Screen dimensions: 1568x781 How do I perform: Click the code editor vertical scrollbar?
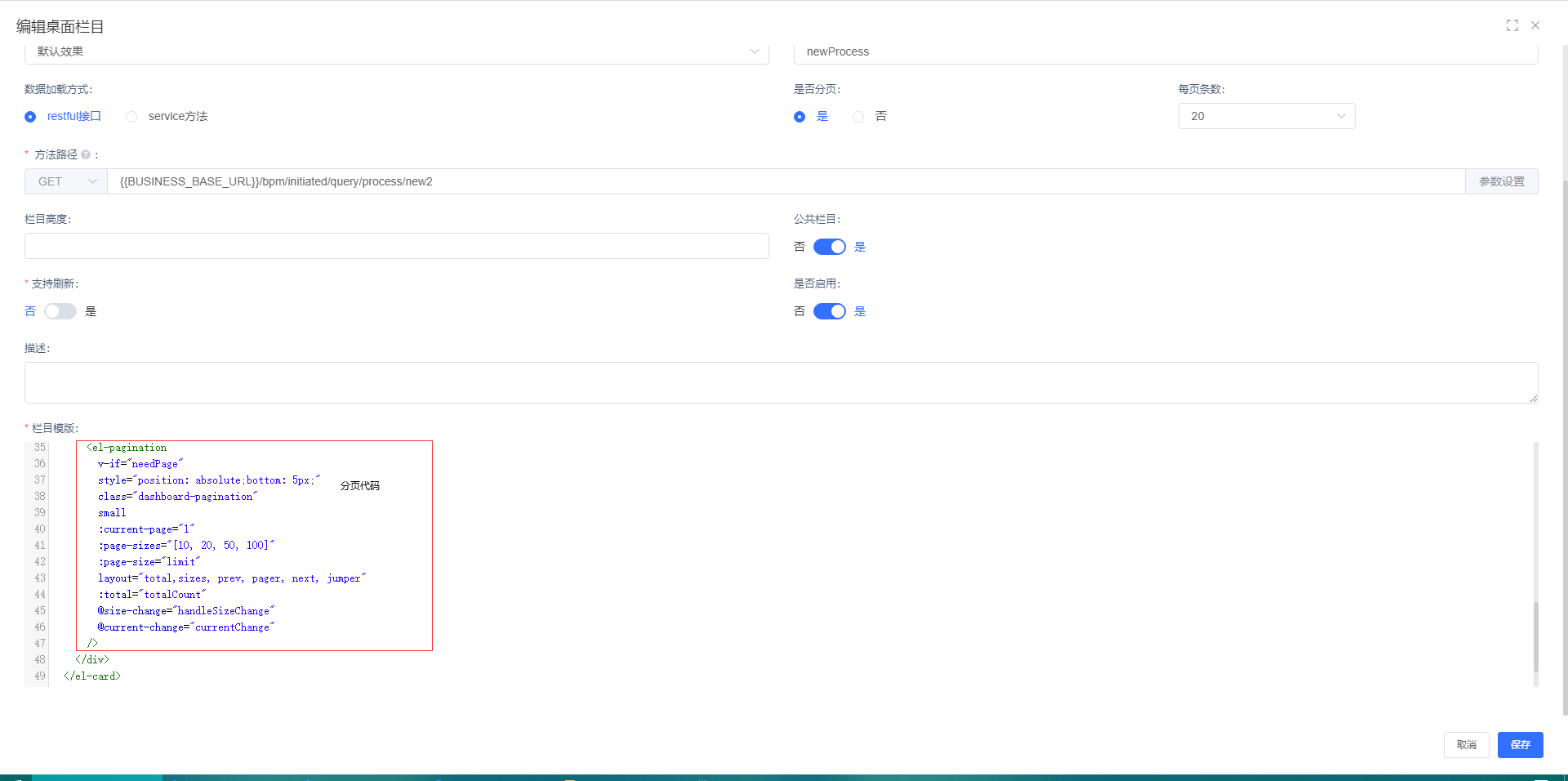1535,636
